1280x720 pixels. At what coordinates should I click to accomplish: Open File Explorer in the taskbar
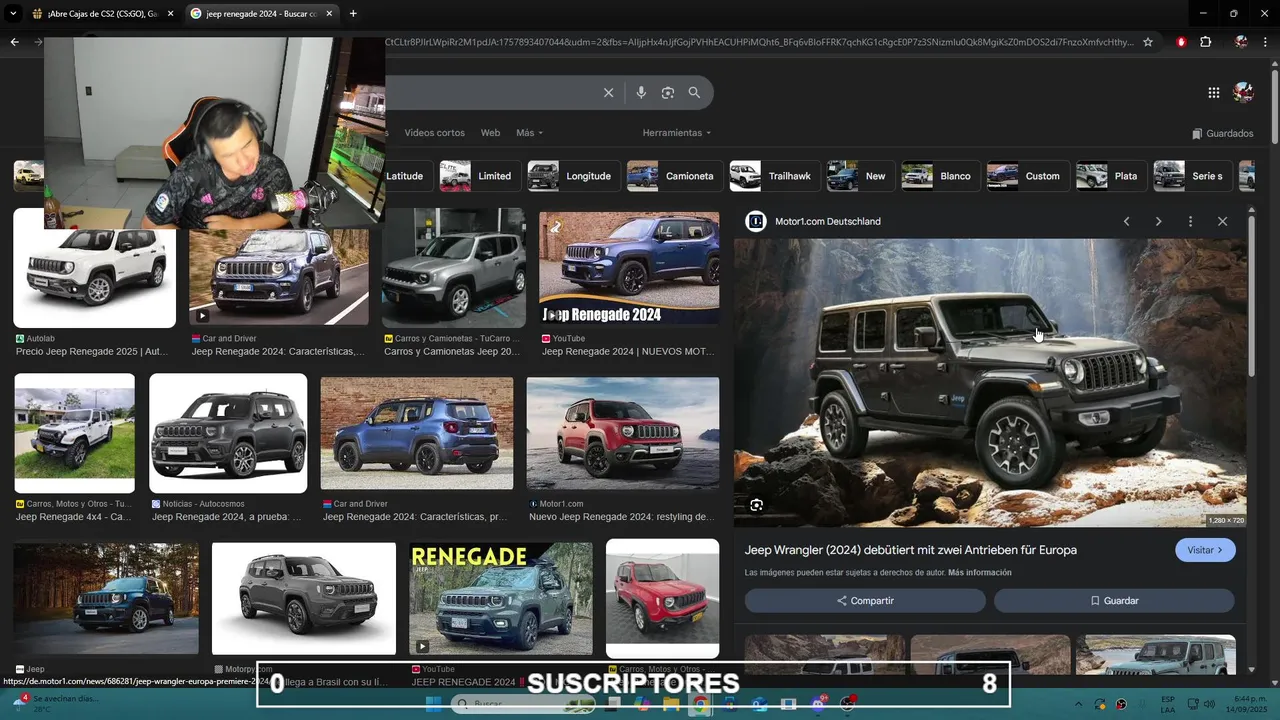click(x=671, y=704)
